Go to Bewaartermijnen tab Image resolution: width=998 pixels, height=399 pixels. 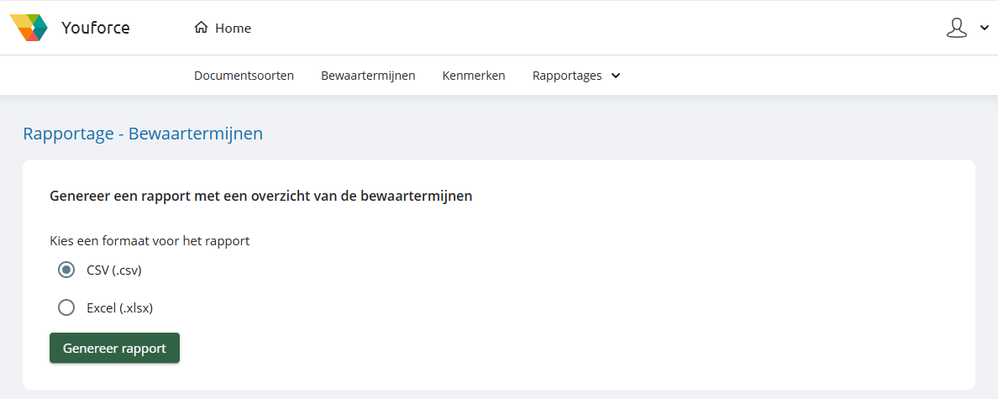[368, 76]
